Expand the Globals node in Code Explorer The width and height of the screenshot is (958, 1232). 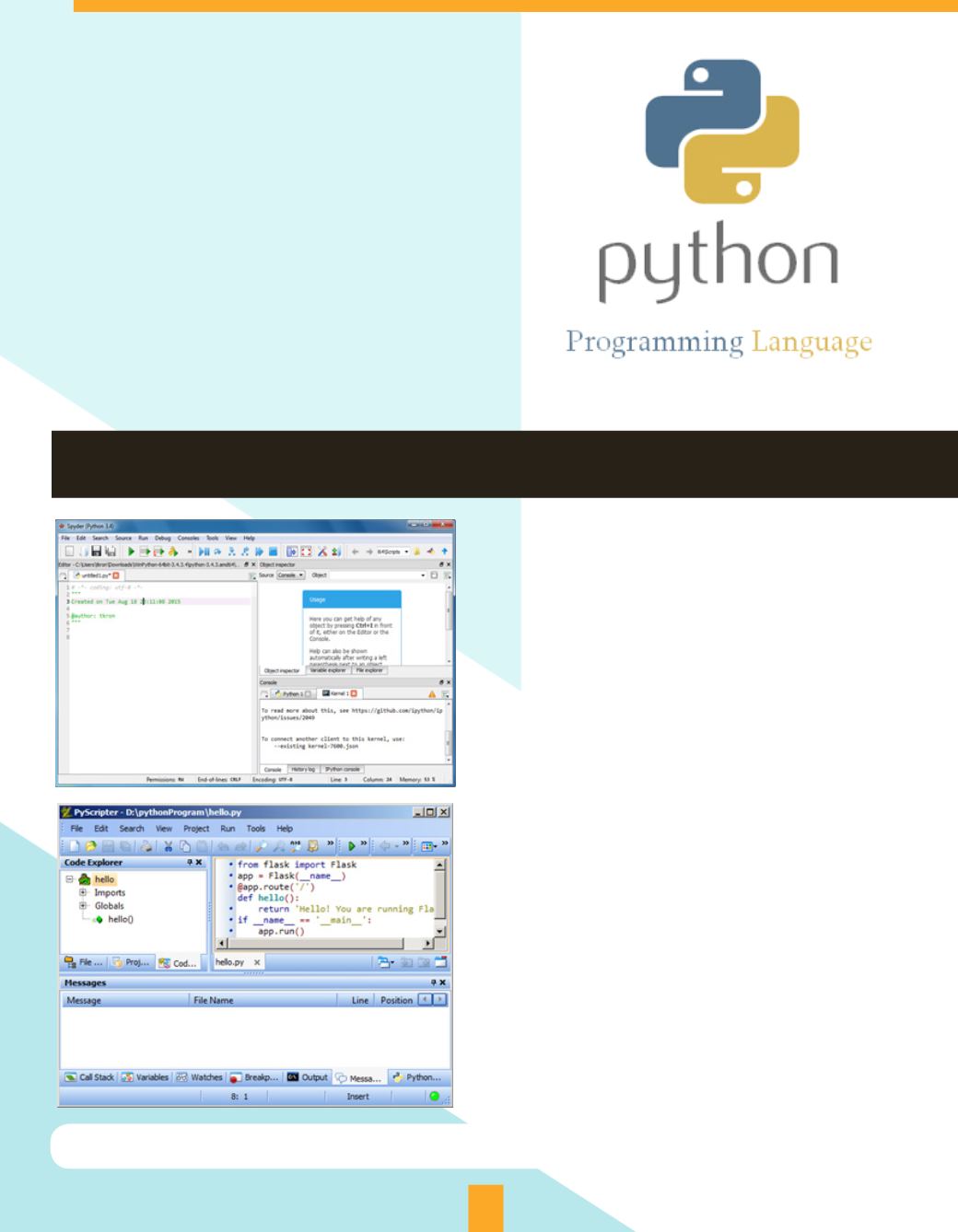(83, 905)
